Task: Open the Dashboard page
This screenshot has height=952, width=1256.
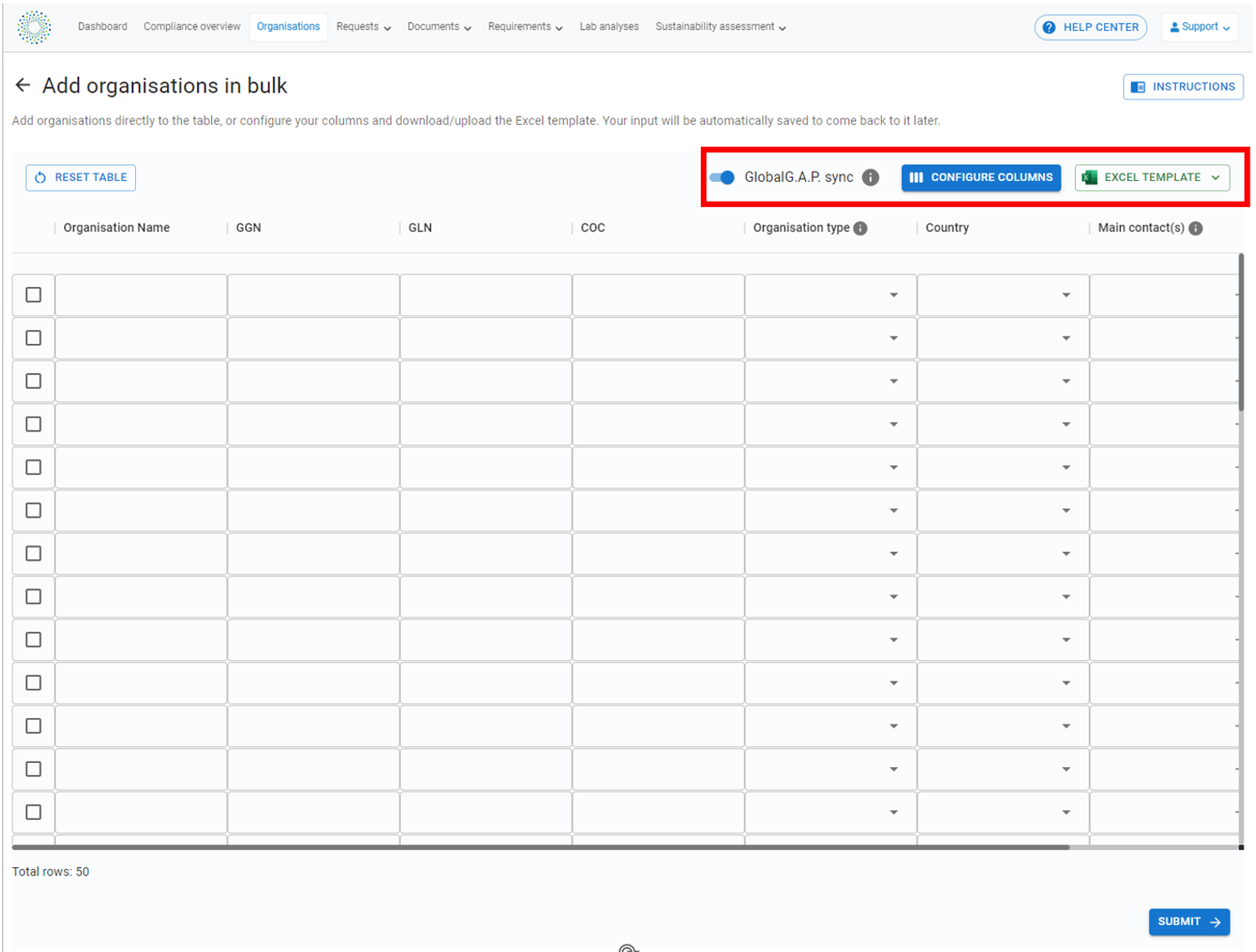Action: (x=103, y=27)
